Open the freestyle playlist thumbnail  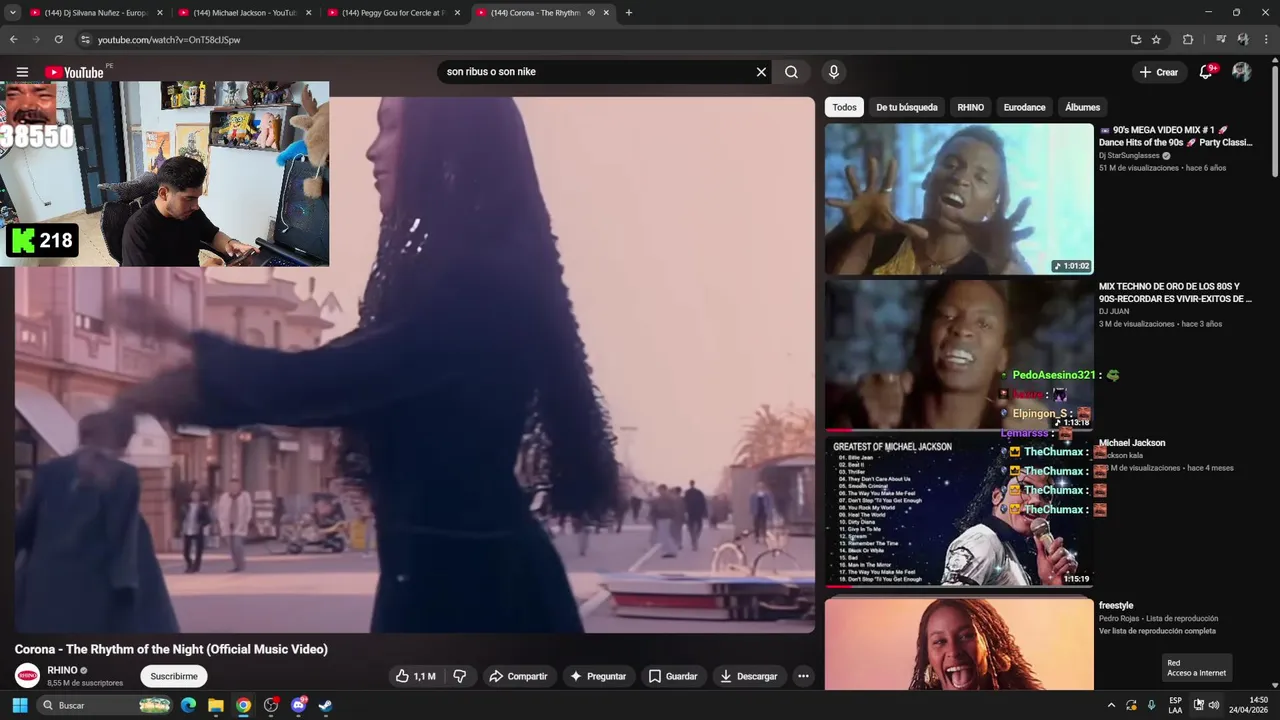959,643
